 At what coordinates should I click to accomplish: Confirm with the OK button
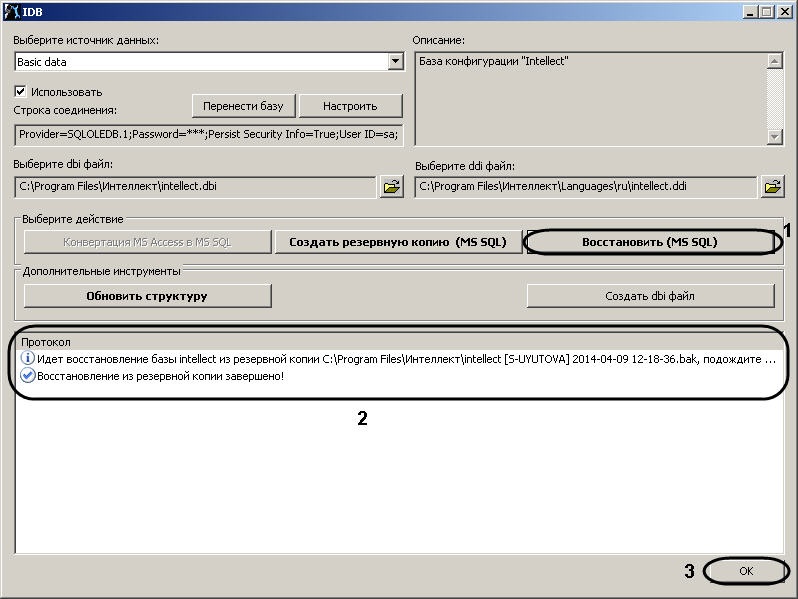746,570
